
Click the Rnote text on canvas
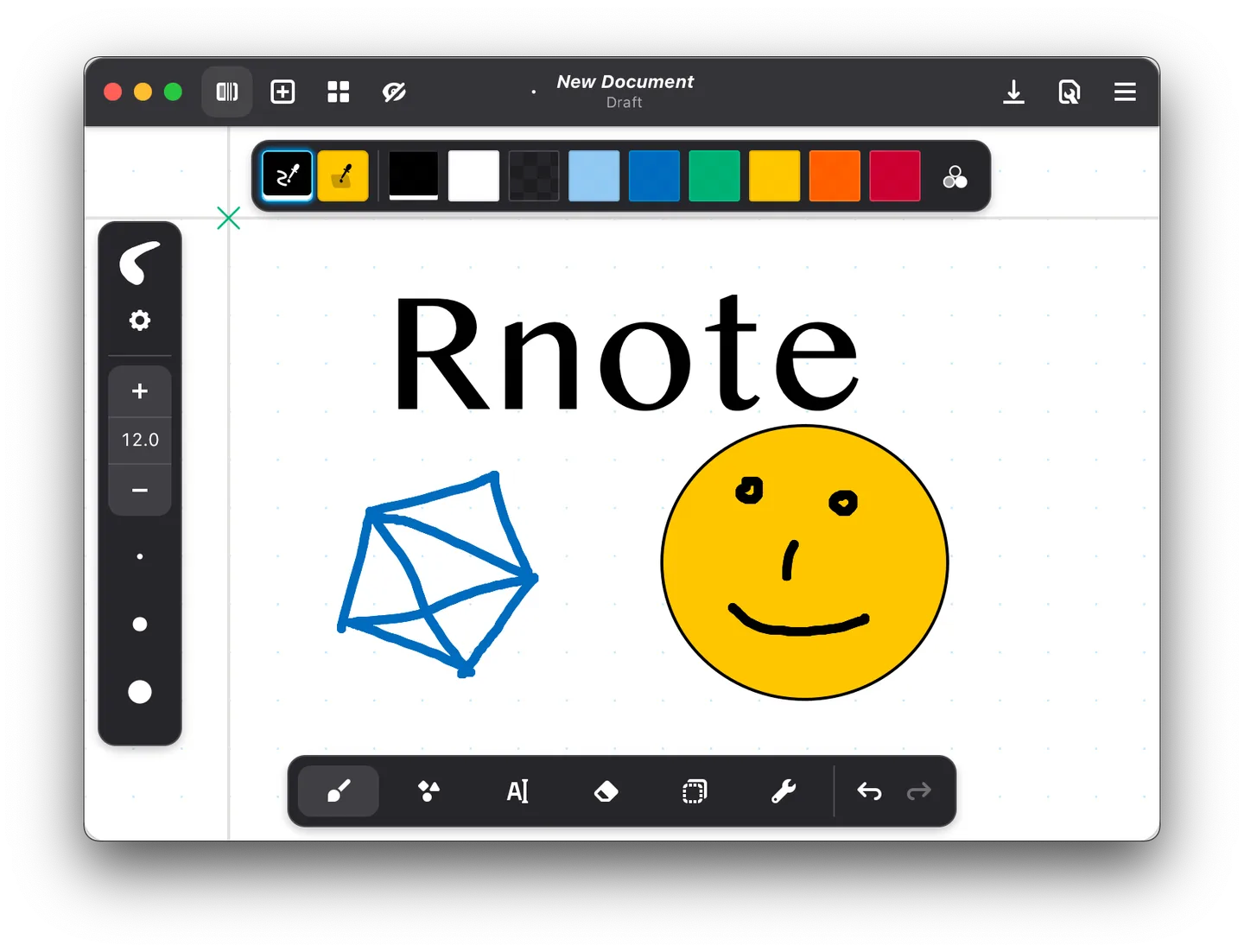[x=626, y=352]
